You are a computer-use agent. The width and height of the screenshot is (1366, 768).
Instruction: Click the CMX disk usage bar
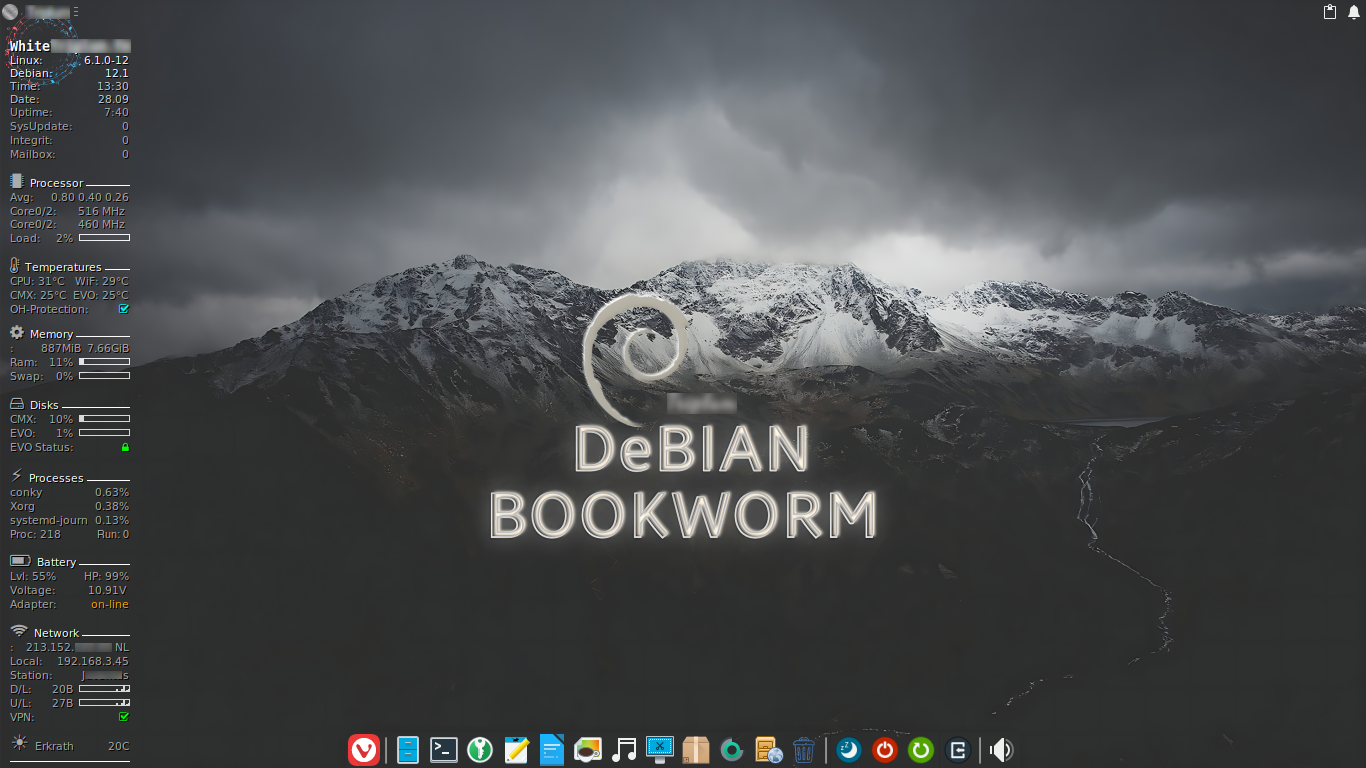coord(104,419)
